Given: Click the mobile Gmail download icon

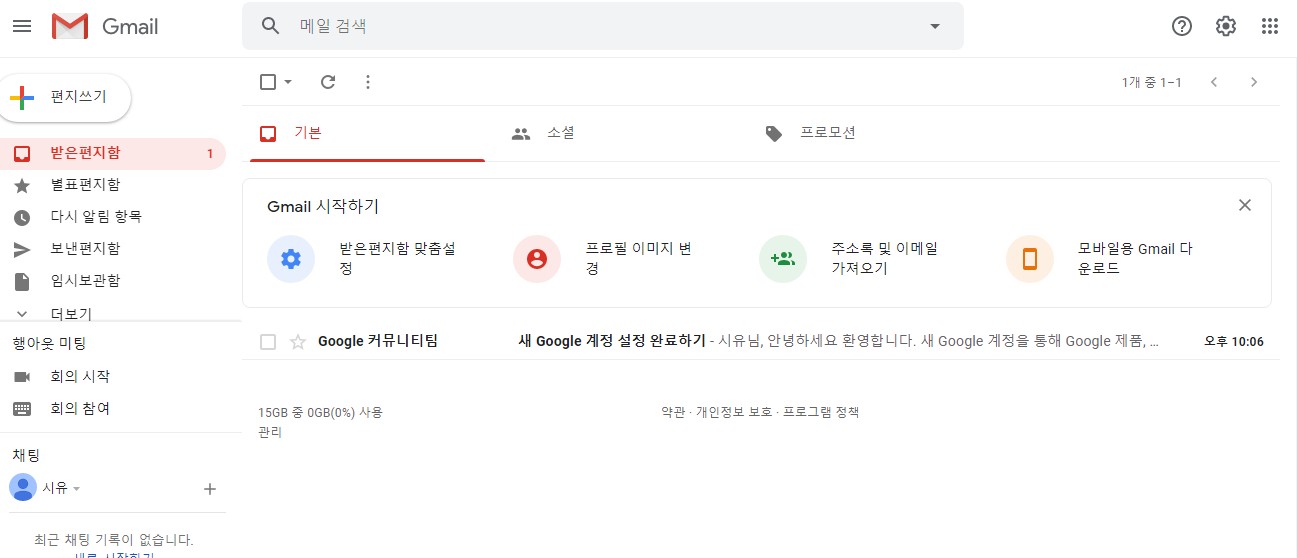Looking at the screenshot, I should click(x=1030, y=259).
